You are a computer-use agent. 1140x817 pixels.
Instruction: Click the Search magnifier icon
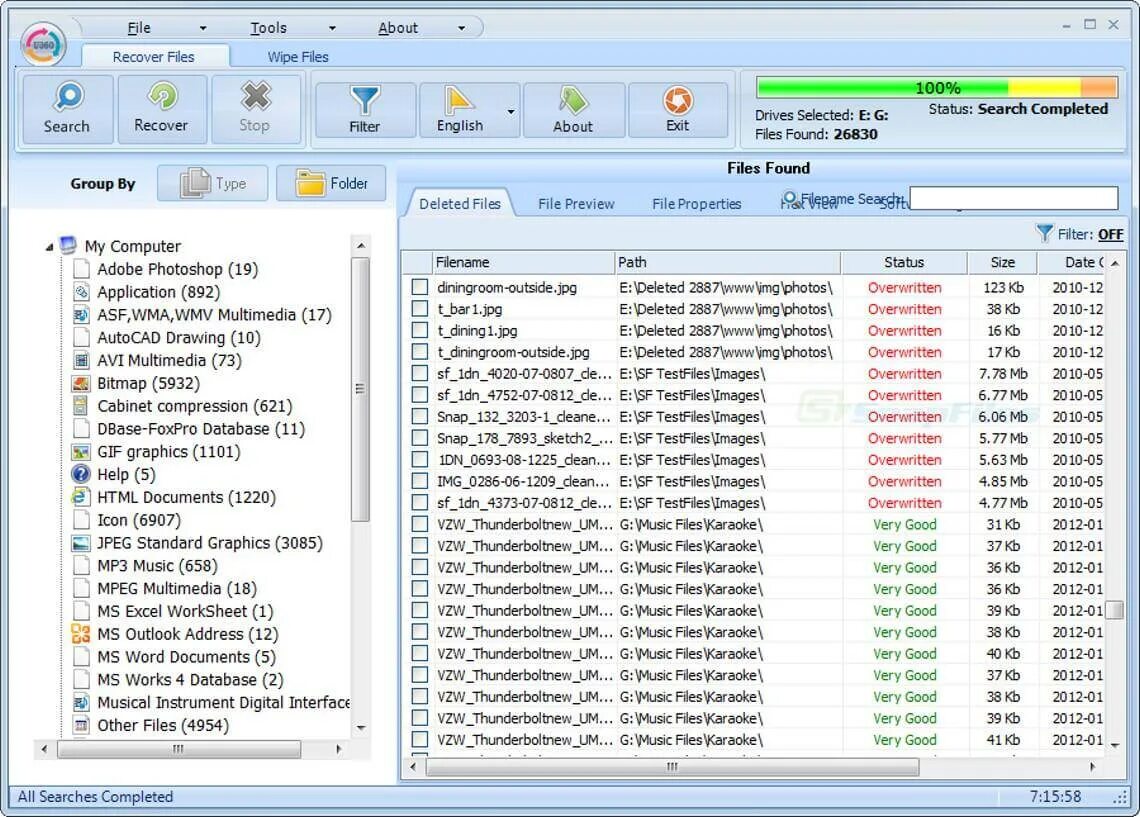coord(68,97)
